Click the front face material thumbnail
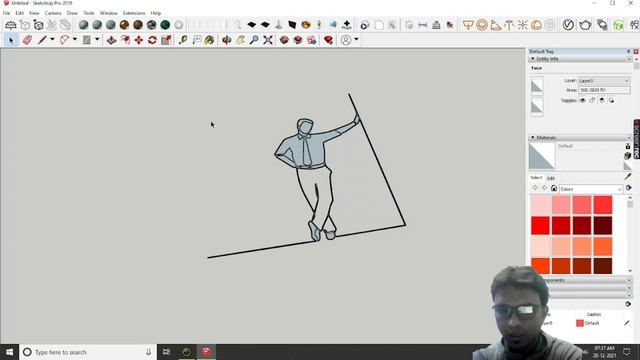The height and width of the screenshot is (360, 640). [537, 85]
